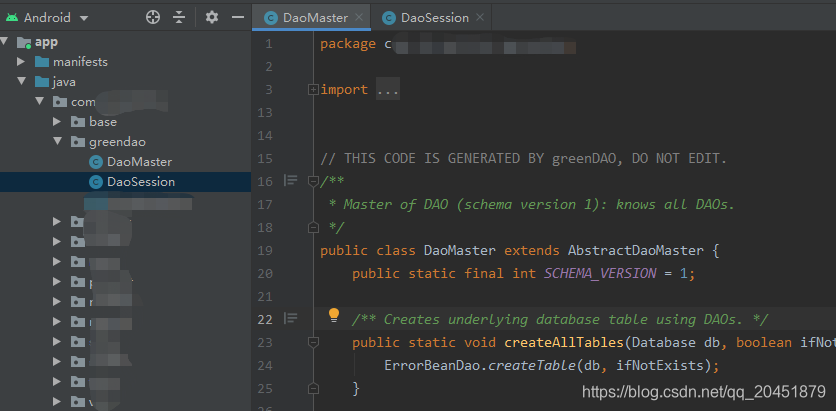Click line number 24 in gutter
The width and height of the screenshot is (836, 411).
tap(265, 365)
